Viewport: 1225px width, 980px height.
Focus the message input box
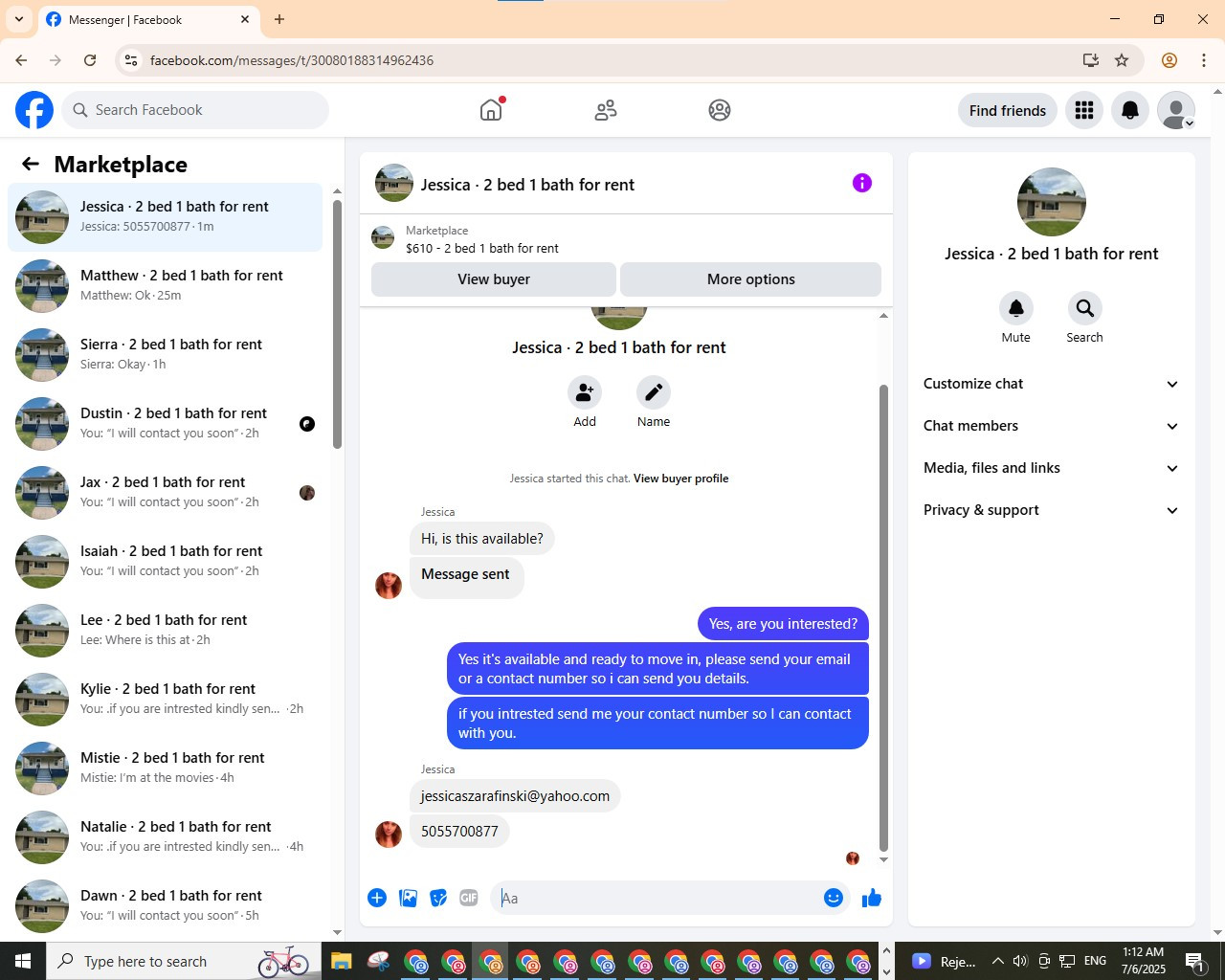[658, 898]
